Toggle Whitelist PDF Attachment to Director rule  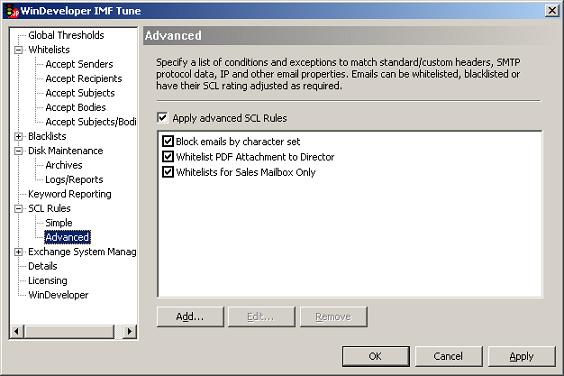168,157
